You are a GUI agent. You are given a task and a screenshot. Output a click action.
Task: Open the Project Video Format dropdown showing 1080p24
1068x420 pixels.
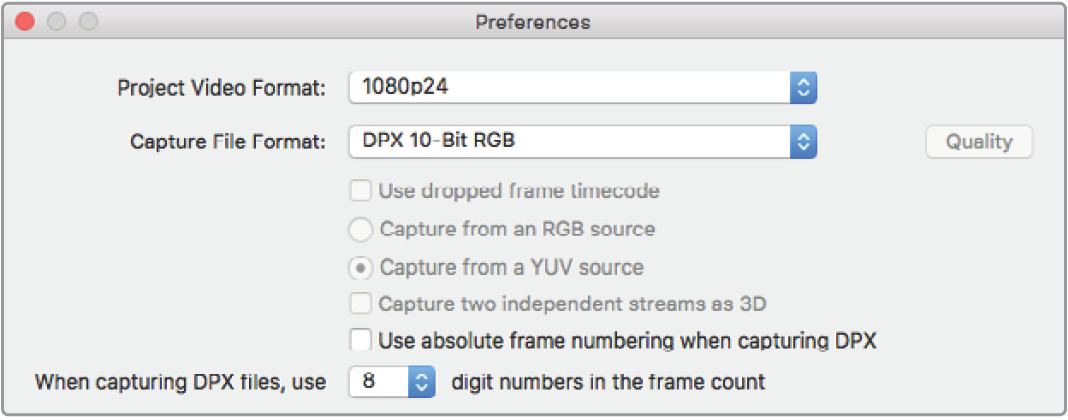[568, 87]
